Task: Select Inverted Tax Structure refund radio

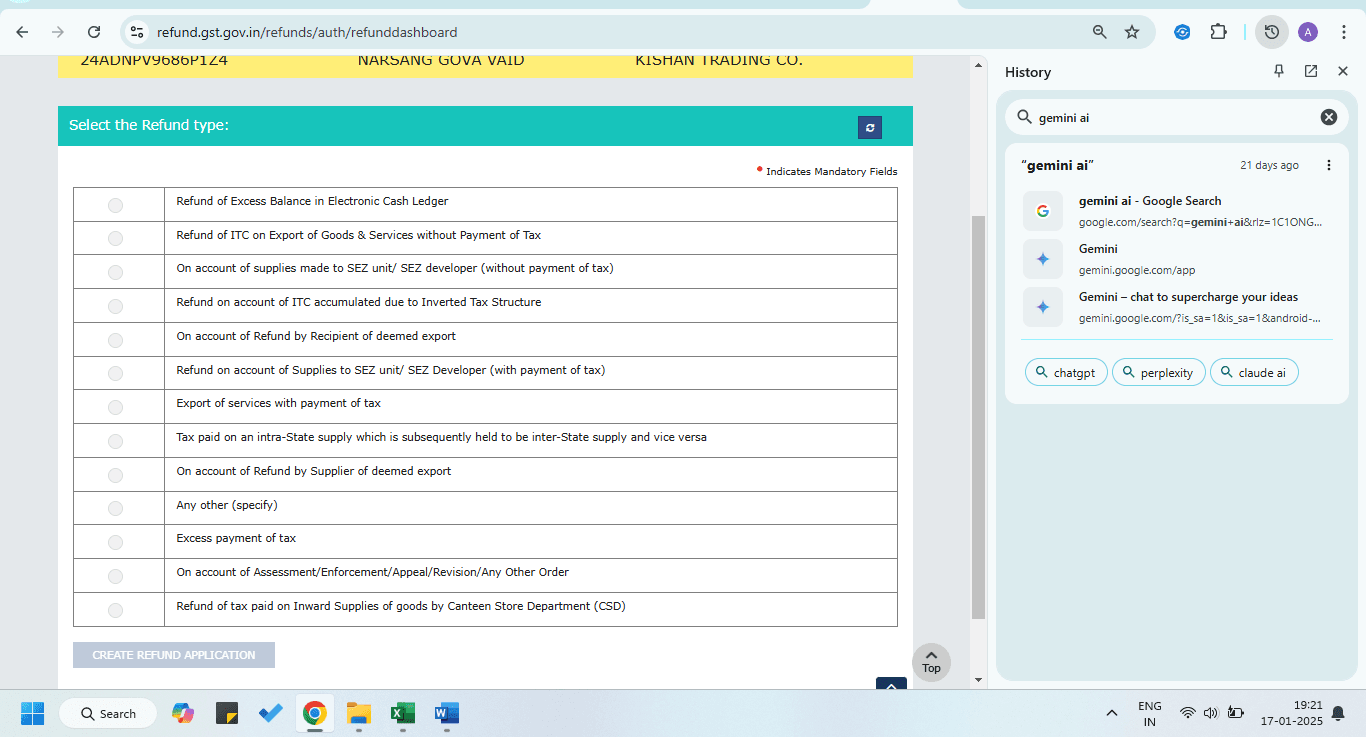Action: click(115, 306)
